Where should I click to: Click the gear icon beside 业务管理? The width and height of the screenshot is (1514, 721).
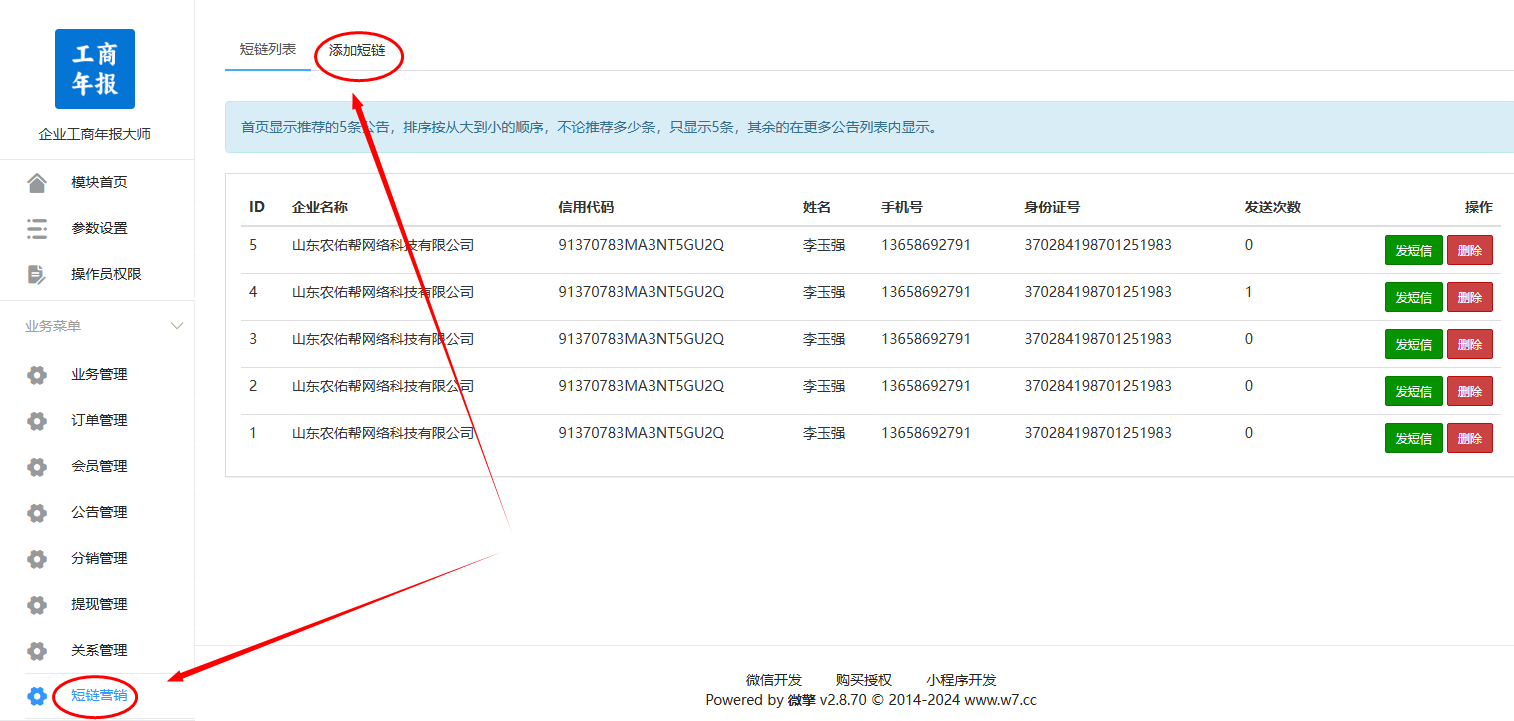[37, 375]
